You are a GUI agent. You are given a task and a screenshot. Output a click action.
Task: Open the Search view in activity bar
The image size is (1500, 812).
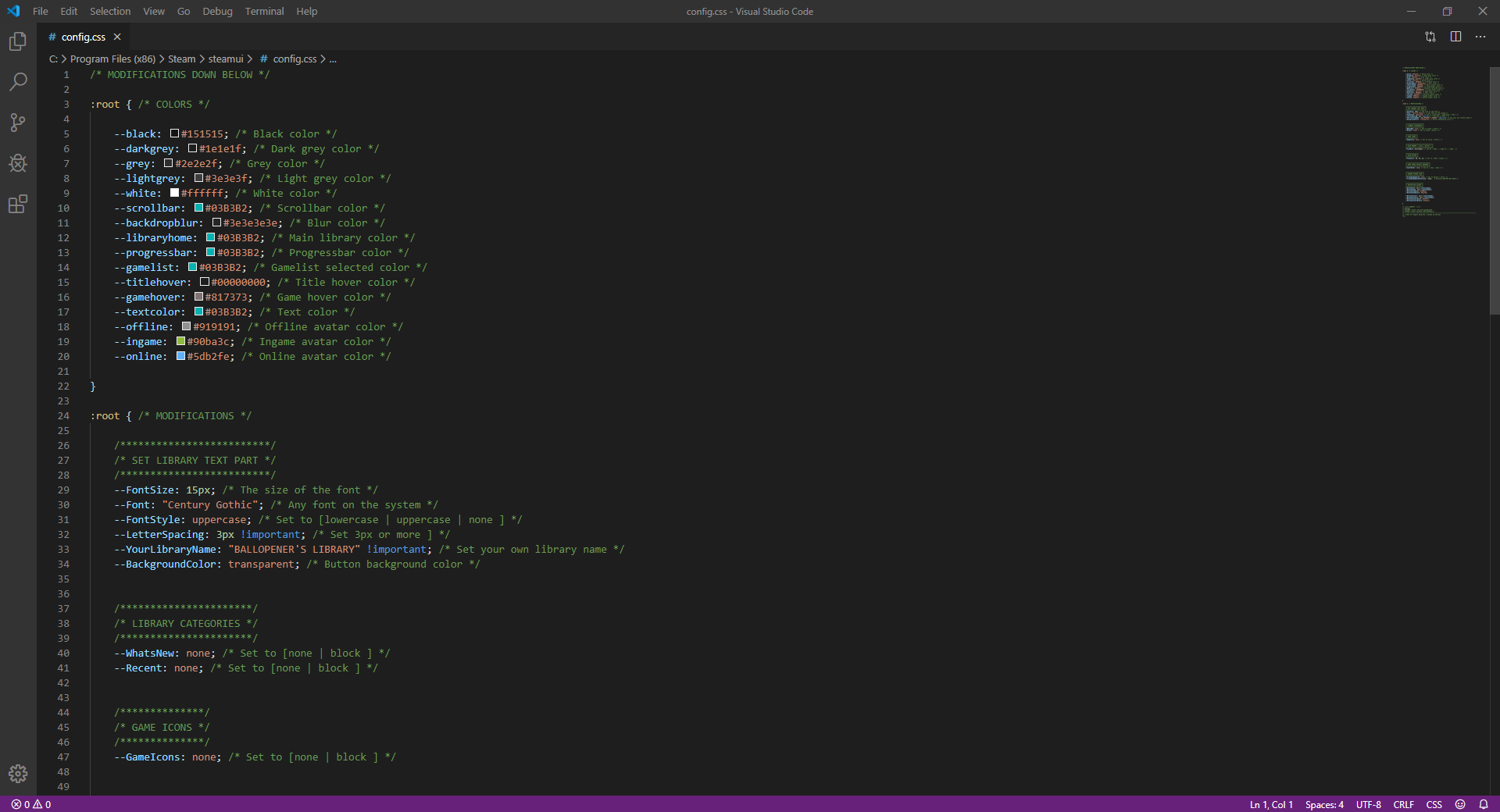click(18, 82)
